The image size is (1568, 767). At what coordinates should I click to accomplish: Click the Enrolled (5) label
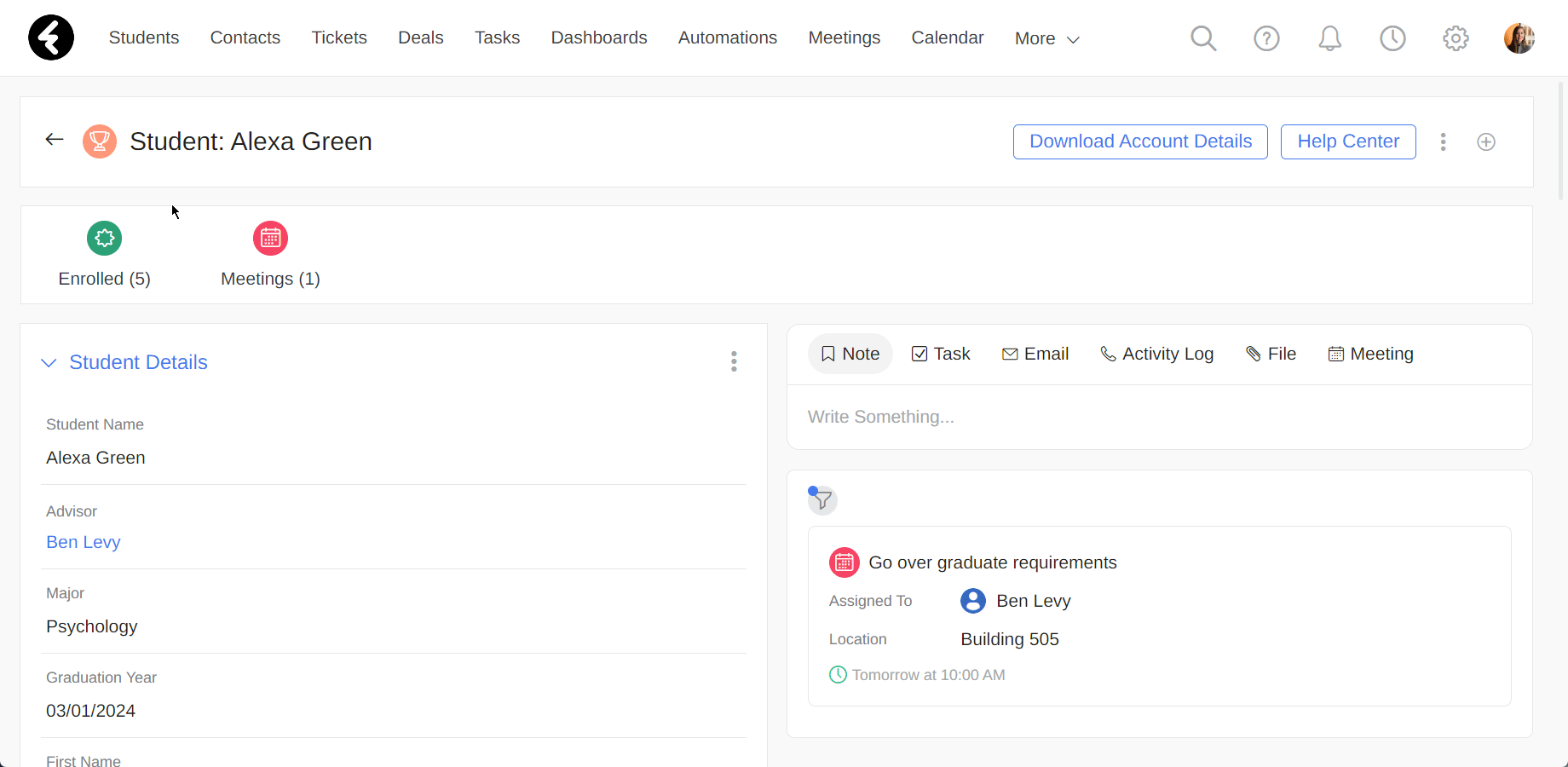tap(104, 279)
